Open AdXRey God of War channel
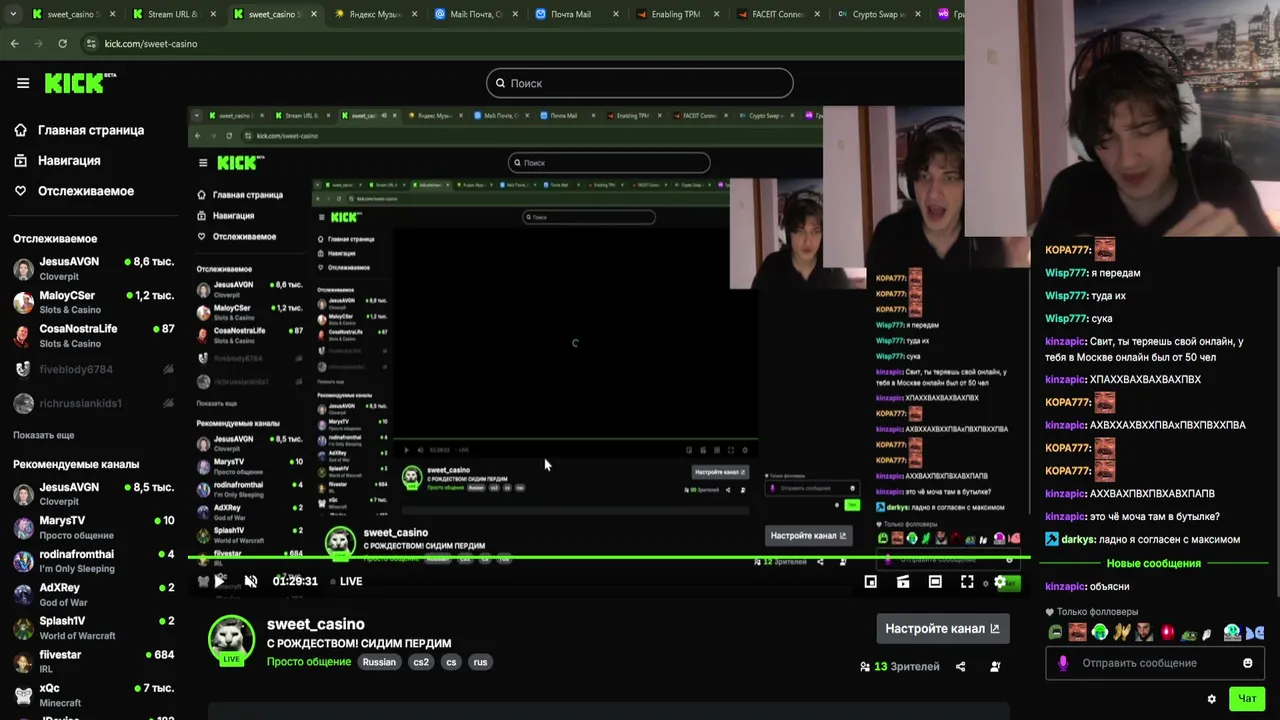The width and height of the screenshot is (1280, 720). [95, 595]
